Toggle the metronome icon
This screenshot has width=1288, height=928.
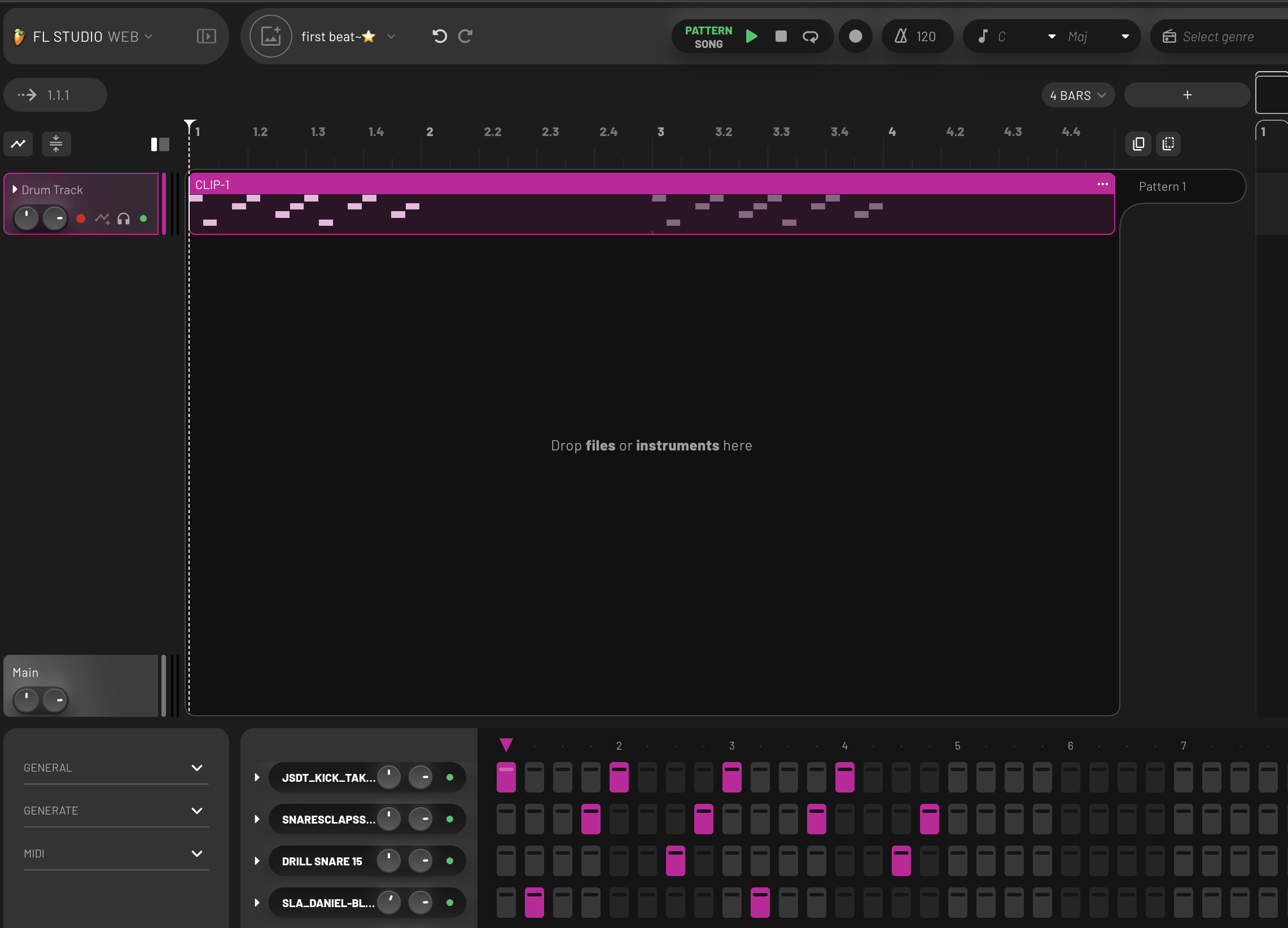(x=901, y=36)
